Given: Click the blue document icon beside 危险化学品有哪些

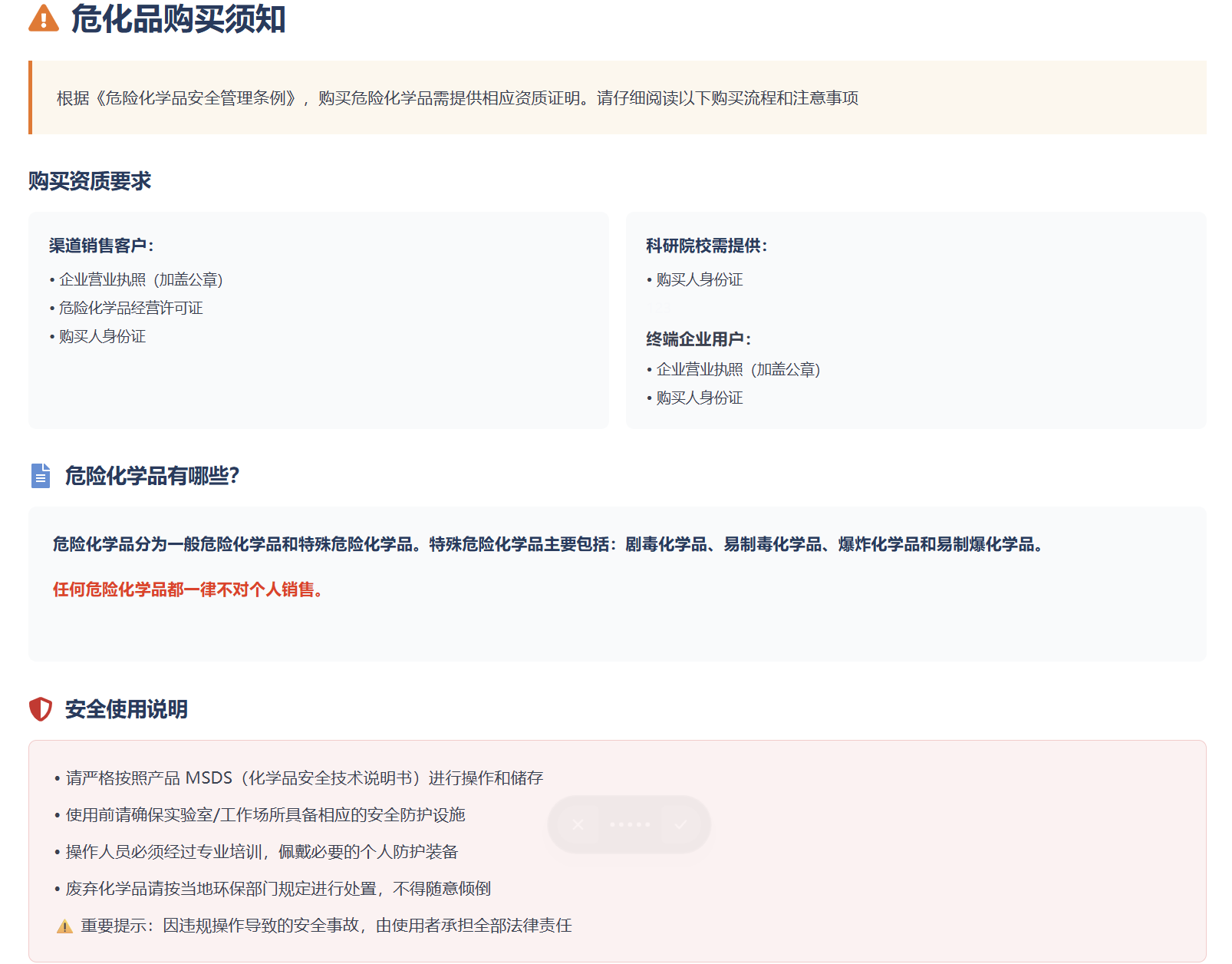Looking at the screenshot, I should [41, 476].
